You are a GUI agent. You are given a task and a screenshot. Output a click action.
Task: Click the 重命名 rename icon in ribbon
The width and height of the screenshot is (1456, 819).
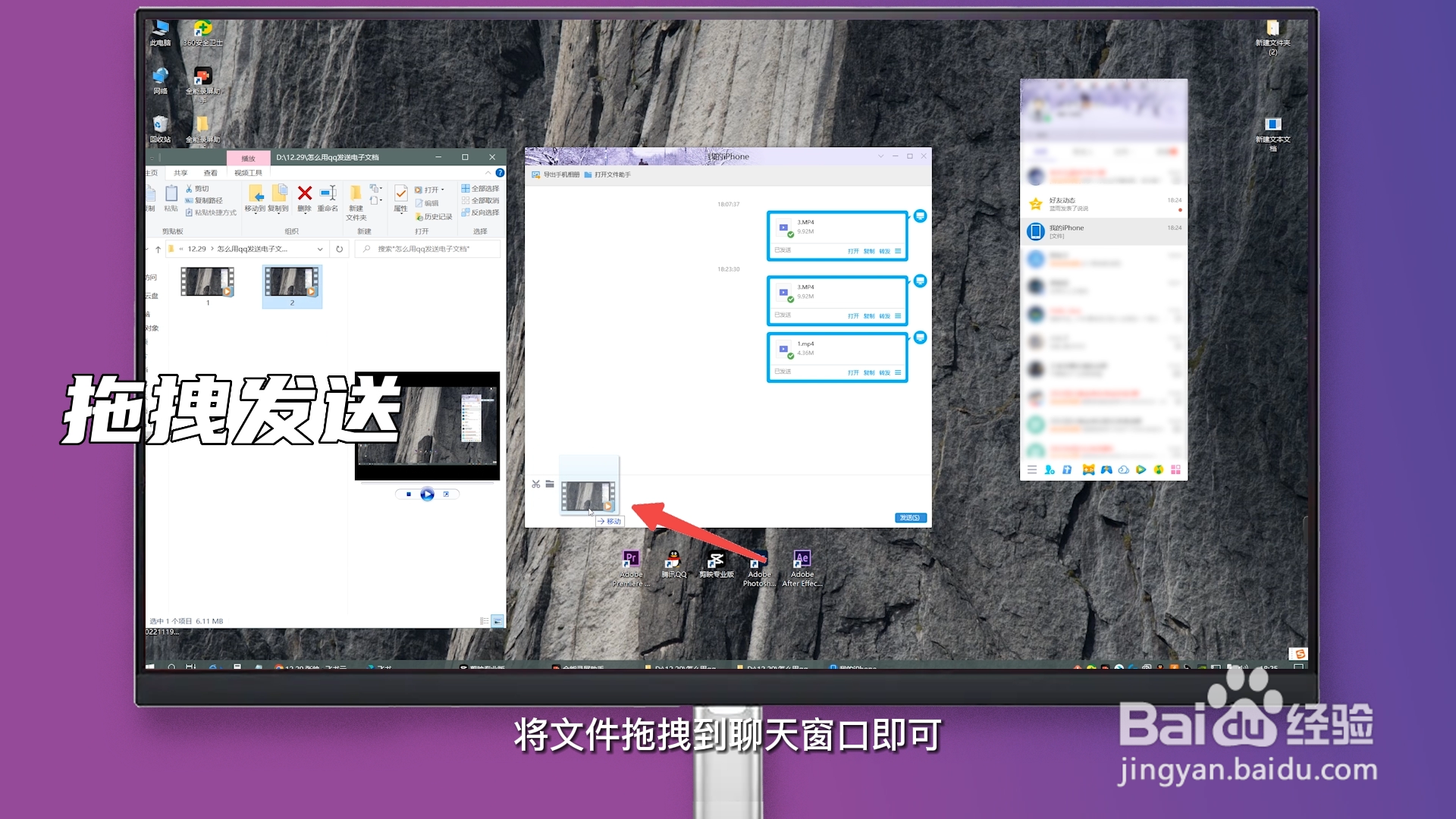click(x=328, y=194)
